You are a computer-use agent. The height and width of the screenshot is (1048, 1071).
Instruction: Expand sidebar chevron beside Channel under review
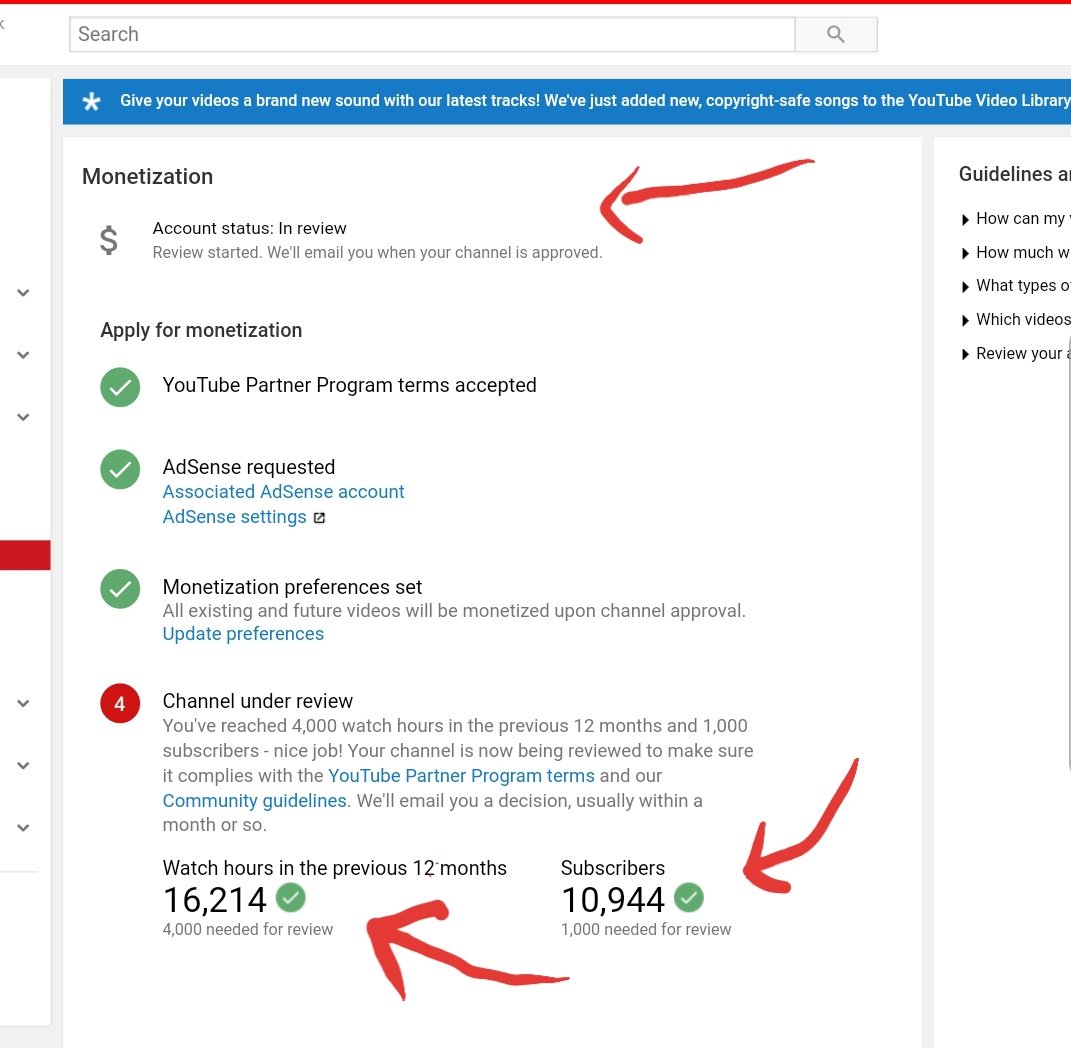23,703
